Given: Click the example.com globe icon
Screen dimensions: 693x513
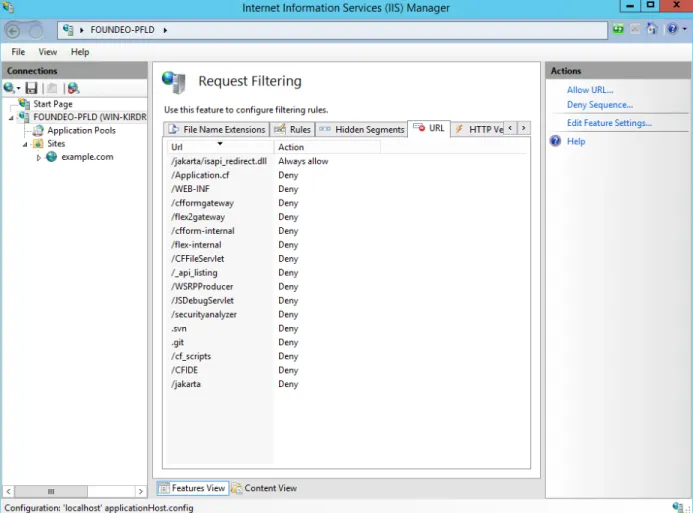Looking at the screenshot, I should (52, 156).
